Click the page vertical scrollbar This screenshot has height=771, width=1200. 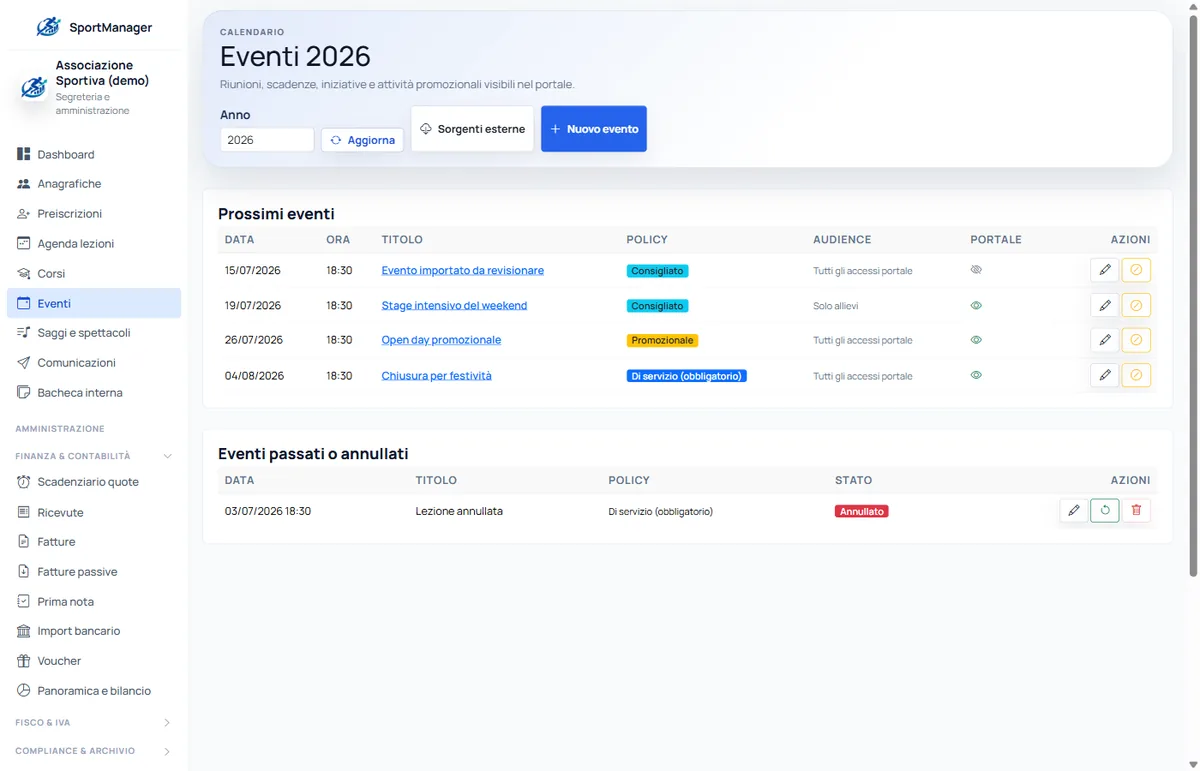click(x=1192, y=296)
